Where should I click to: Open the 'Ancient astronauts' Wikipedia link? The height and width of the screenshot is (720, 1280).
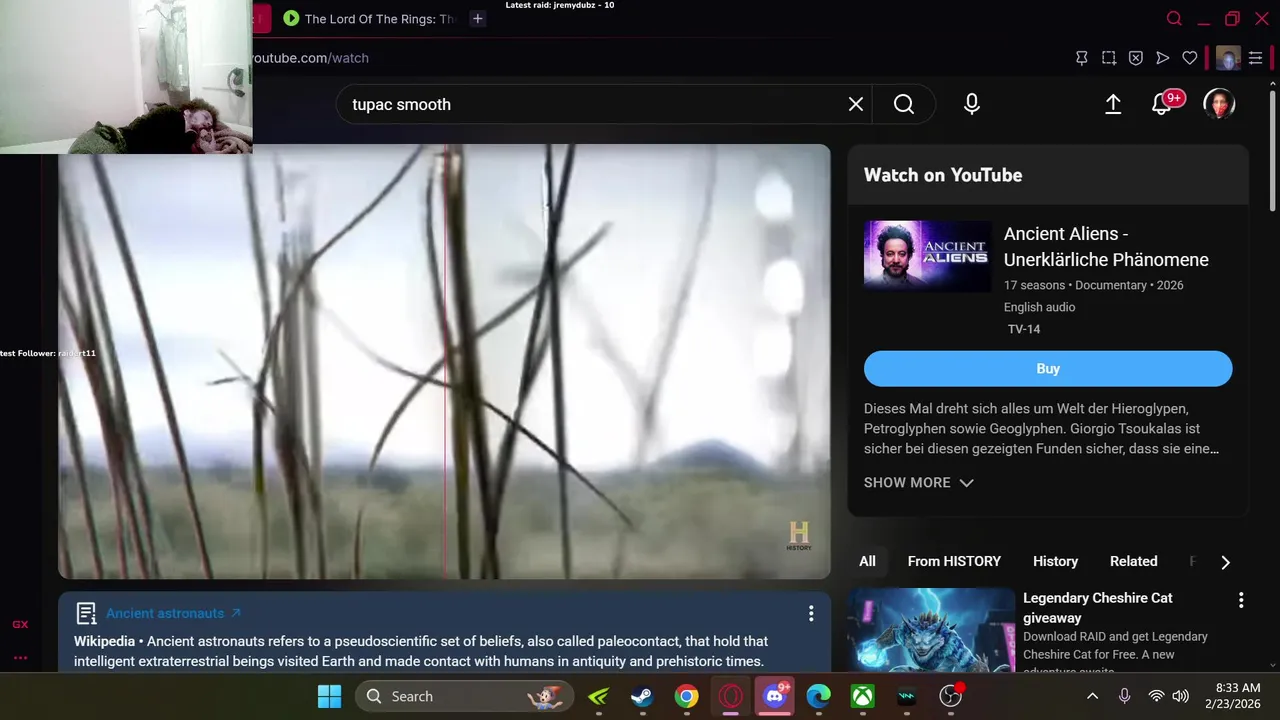(174, 613)
